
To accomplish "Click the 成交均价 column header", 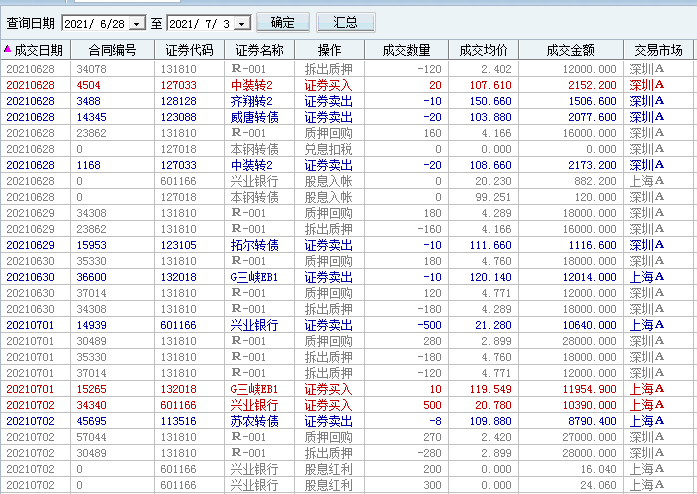I will point(483,50).
